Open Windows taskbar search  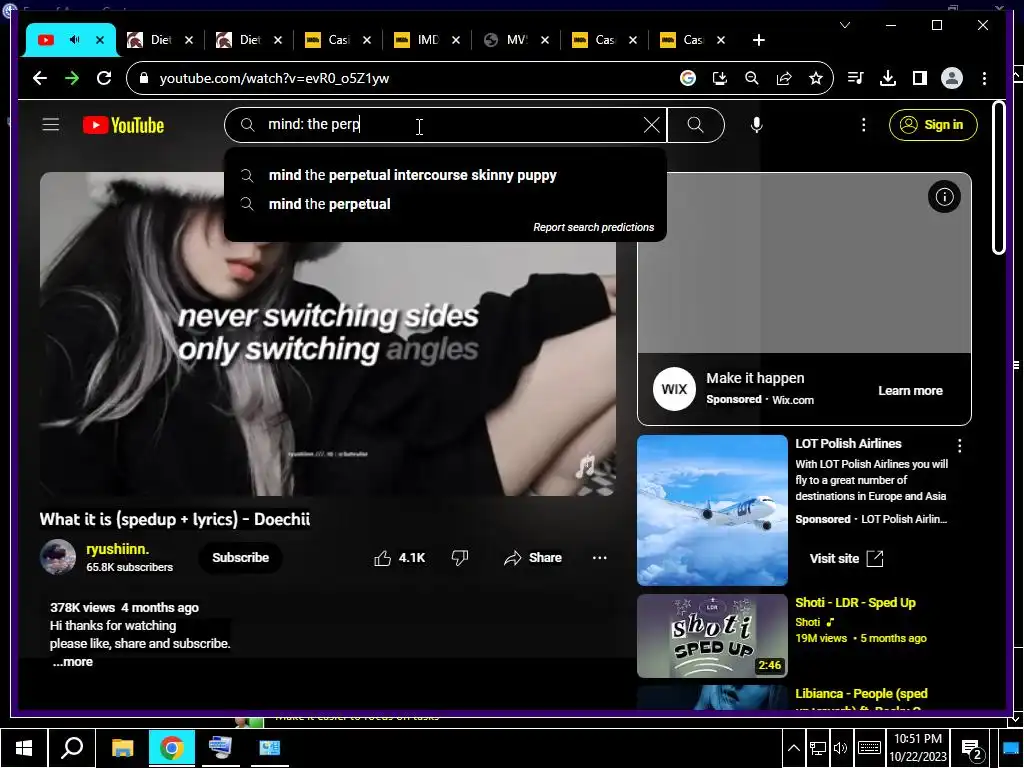pyautogui.click(x=72, y=748)
